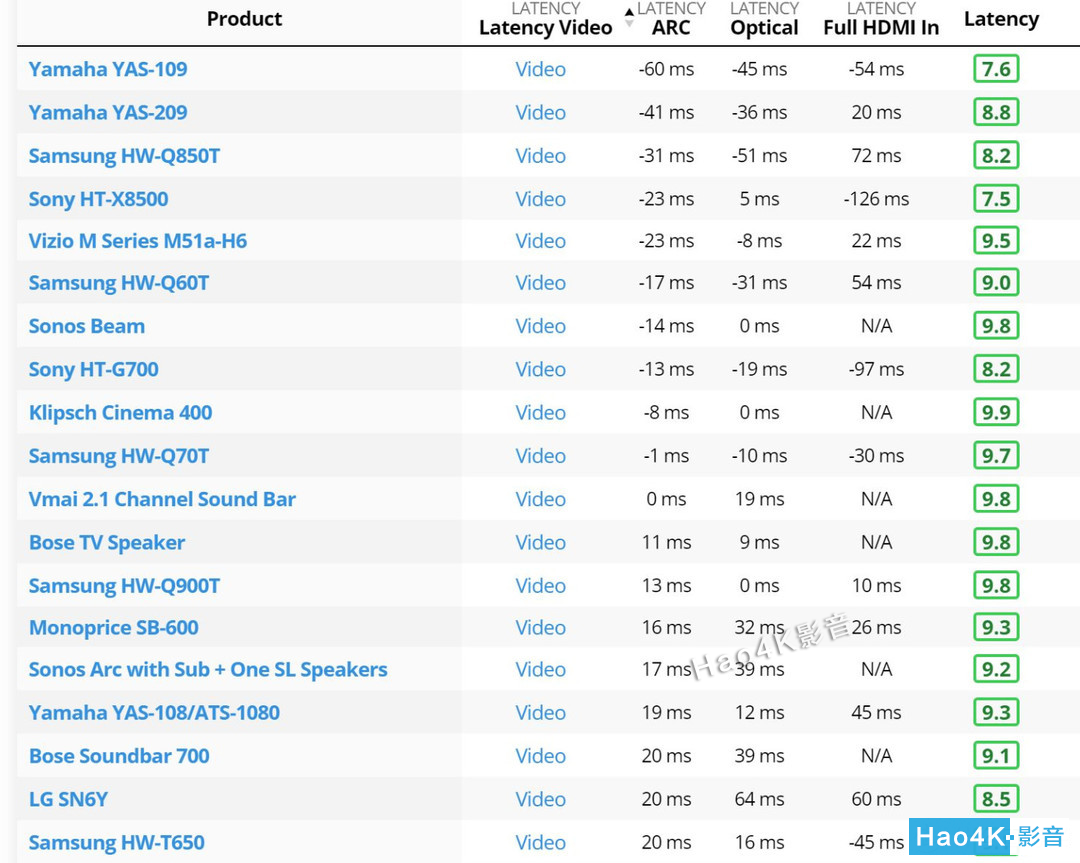Play Video link for Klipsch Cinema 400

click(541, 413)
